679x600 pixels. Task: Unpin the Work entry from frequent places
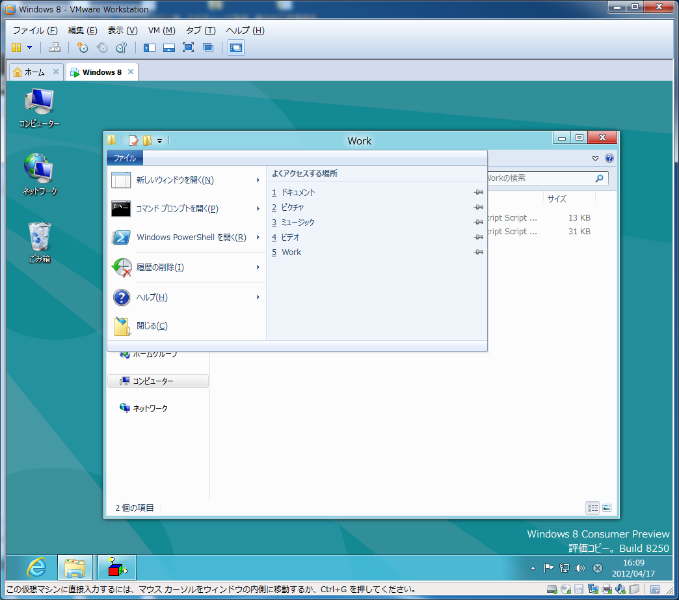[478, 252]
